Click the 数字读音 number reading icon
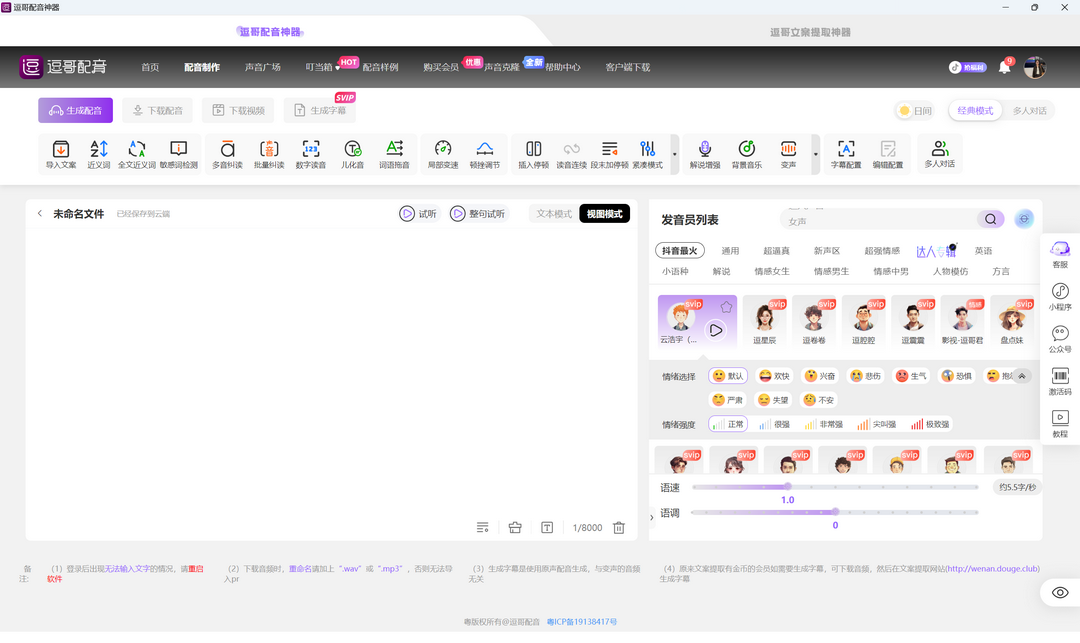The height and width of the screenshot is (643, 1080). coord(311,152)
